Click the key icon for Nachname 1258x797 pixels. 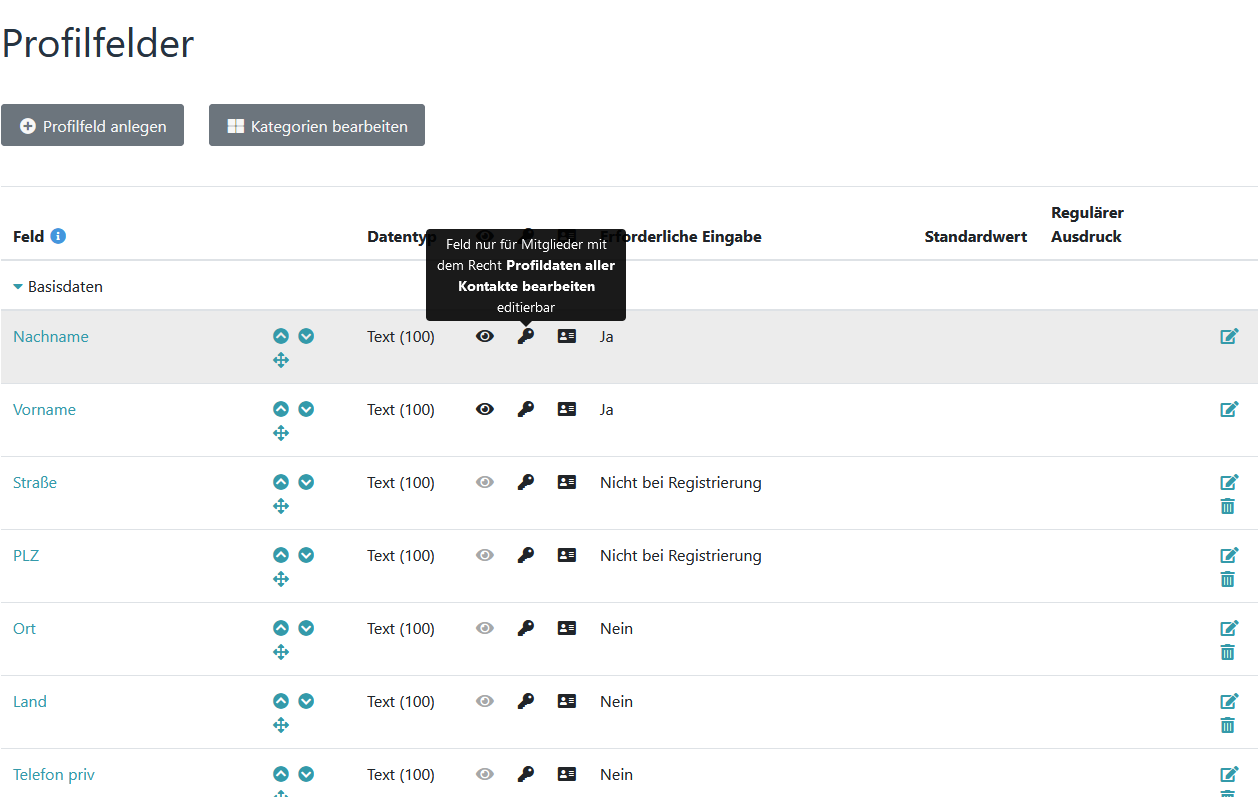tap(526, 336)
